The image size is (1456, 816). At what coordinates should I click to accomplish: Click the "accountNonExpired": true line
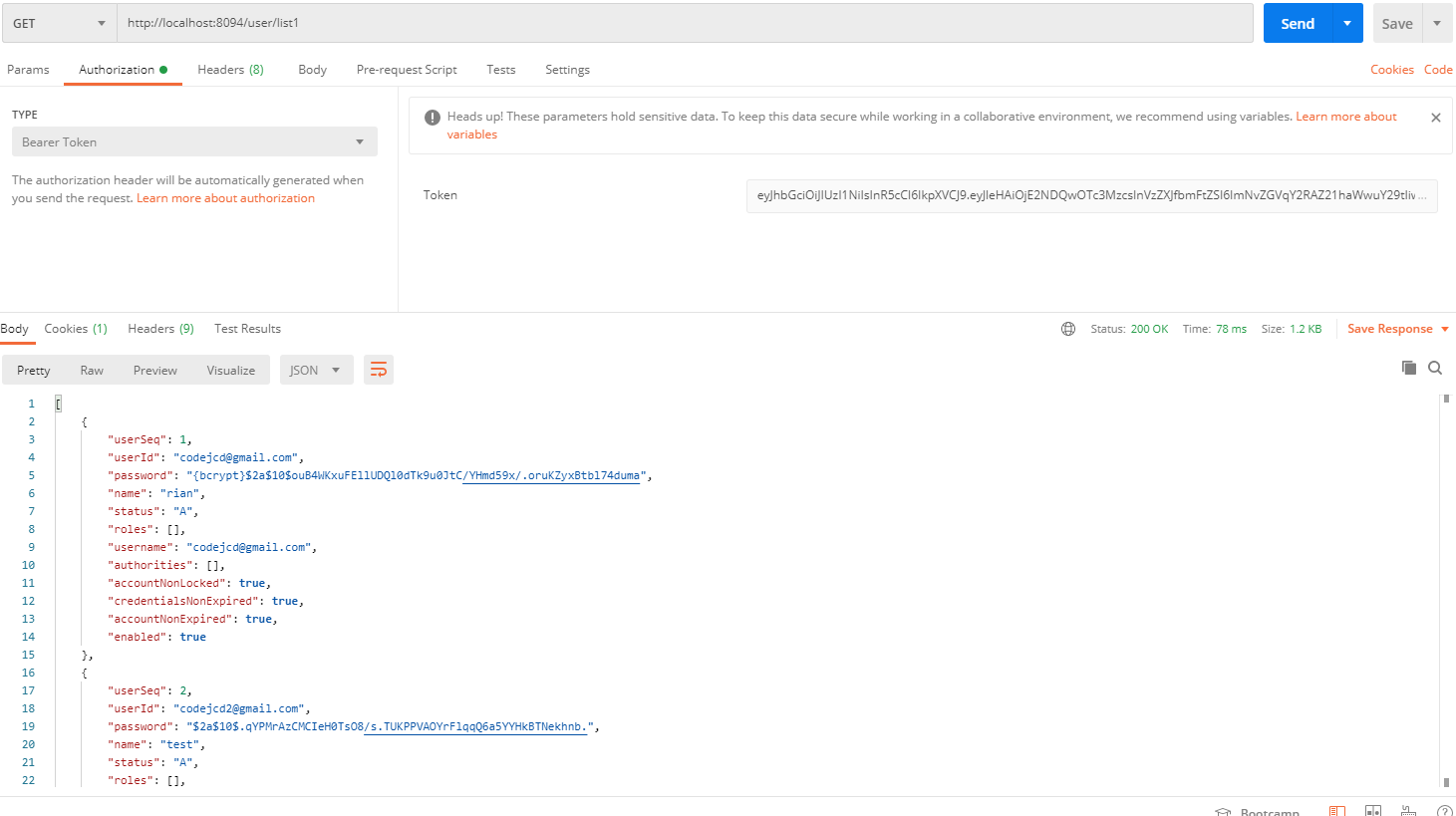(192, 619)
